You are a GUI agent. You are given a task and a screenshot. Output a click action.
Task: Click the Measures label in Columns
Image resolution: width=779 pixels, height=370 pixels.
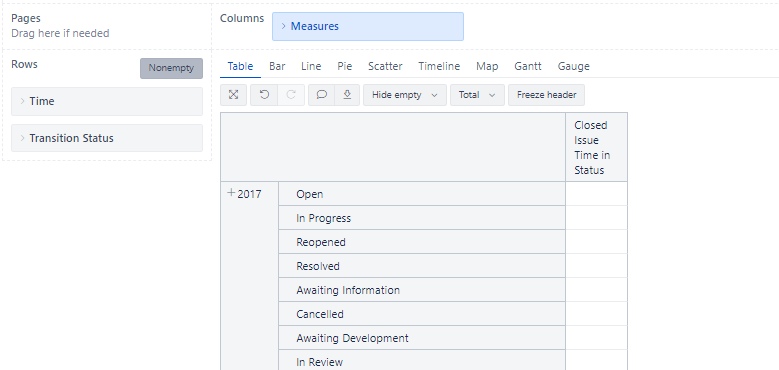[x=314, y=26]
